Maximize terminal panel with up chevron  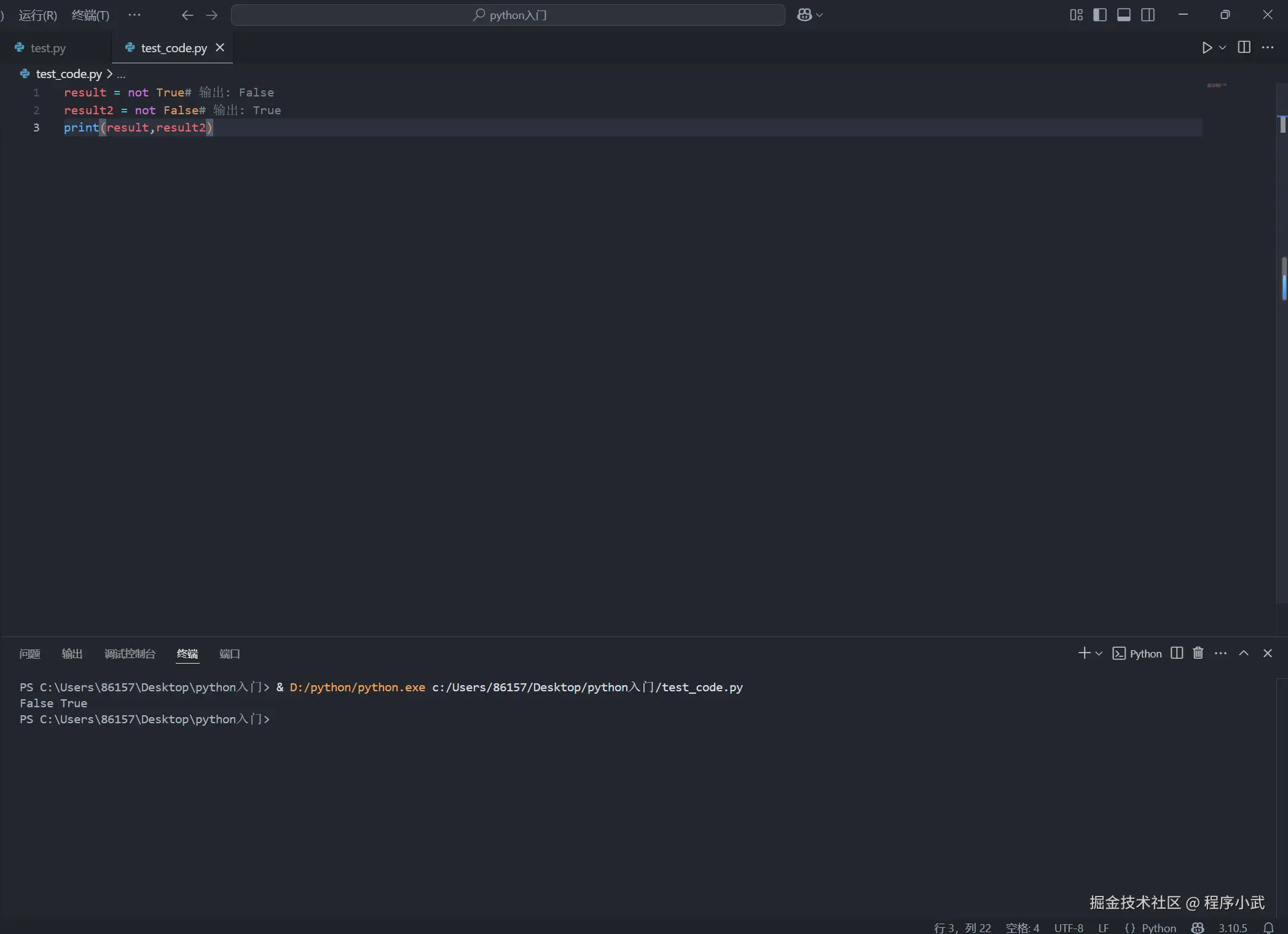tap(1244, 653)
